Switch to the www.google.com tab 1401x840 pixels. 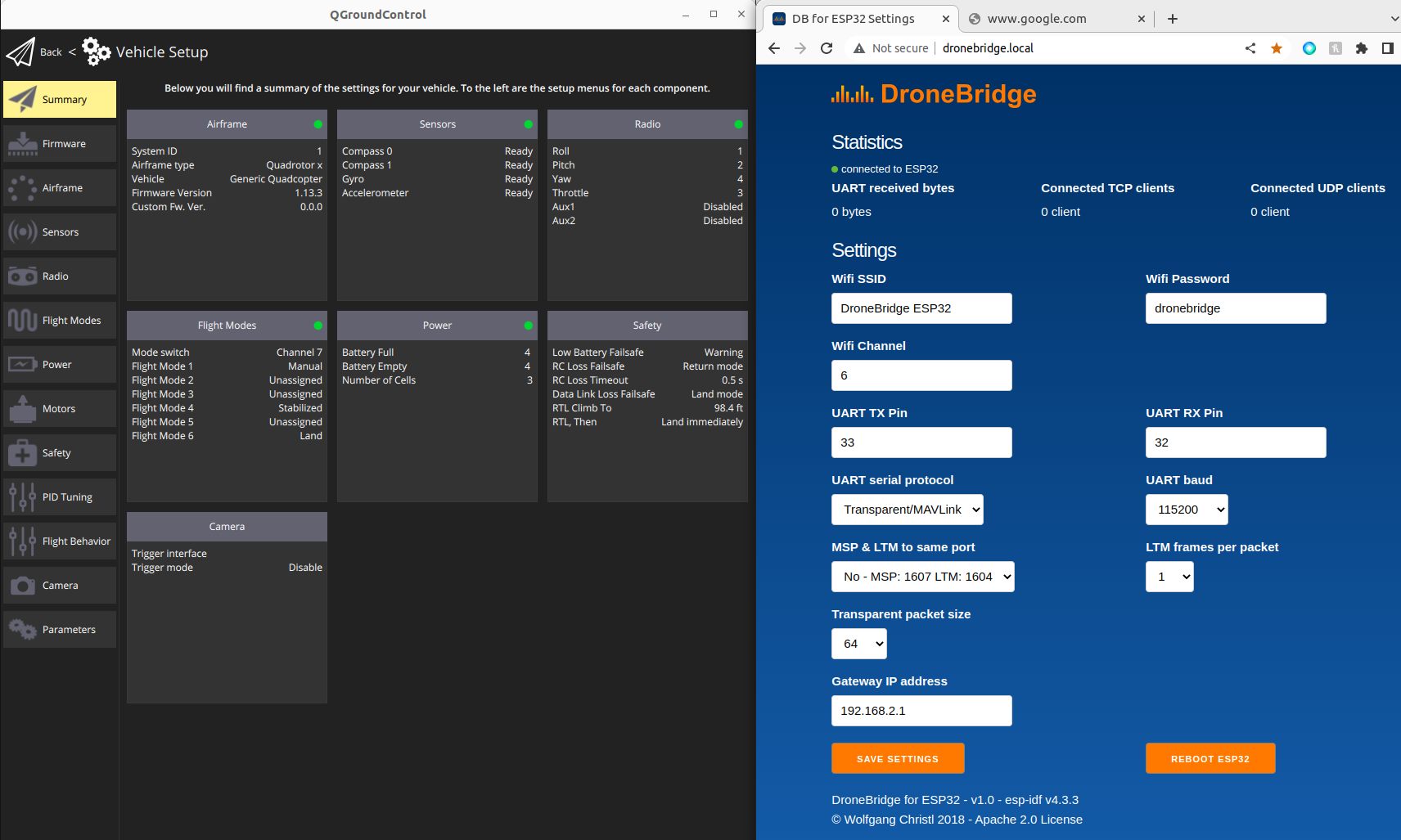pos(1037,19)
